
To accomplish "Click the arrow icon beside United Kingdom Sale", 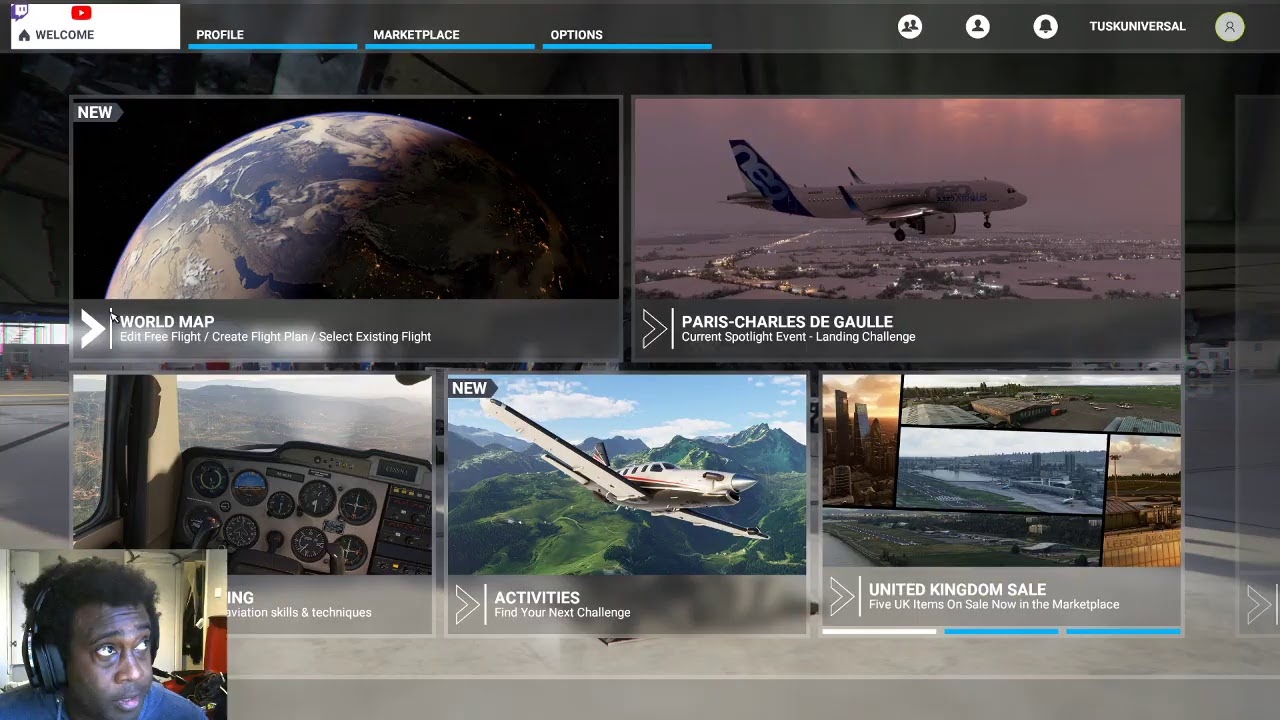I will coord(842,597).
